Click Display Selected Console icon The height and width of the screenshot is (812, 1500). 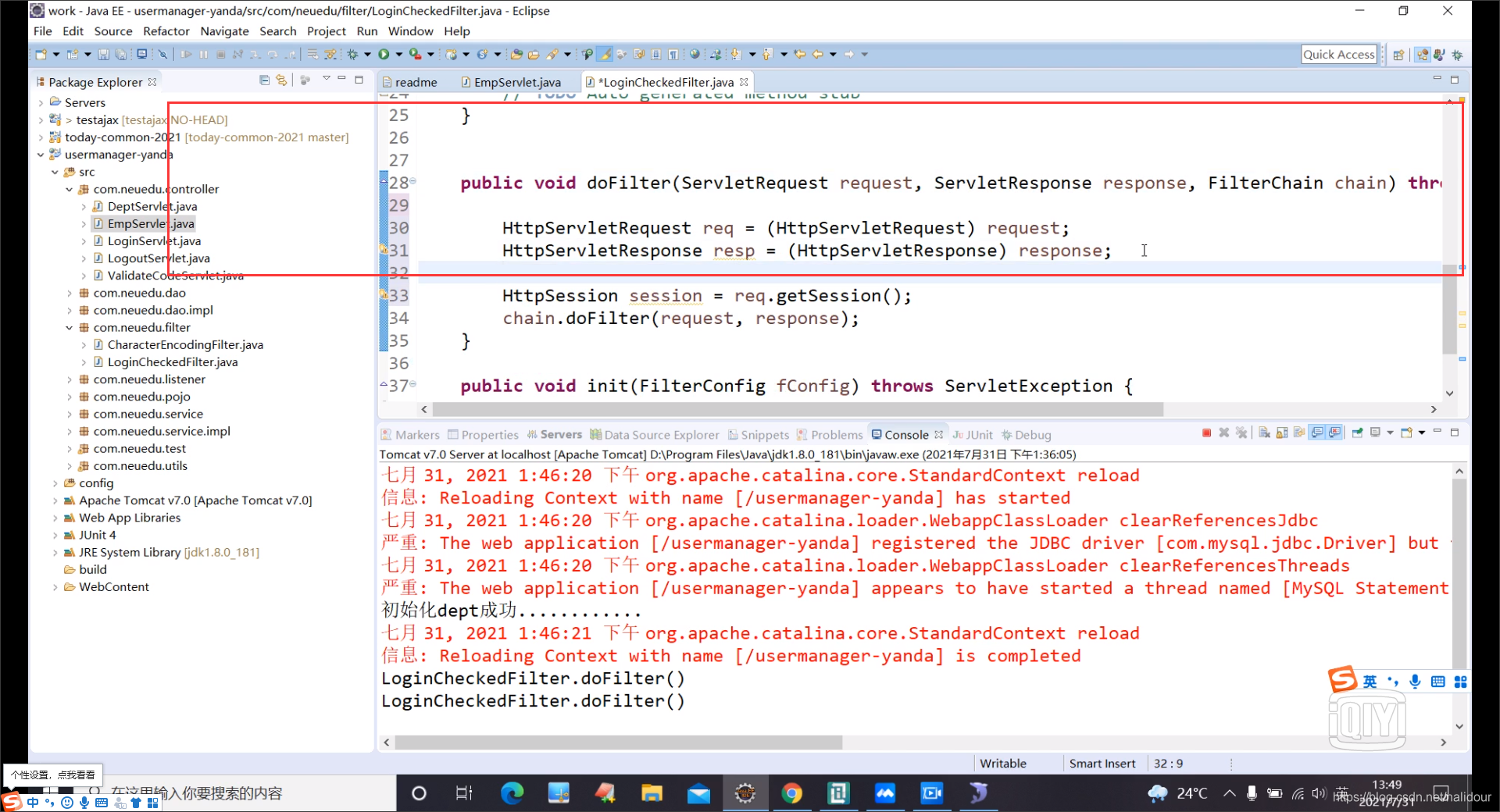[1376, 433]
